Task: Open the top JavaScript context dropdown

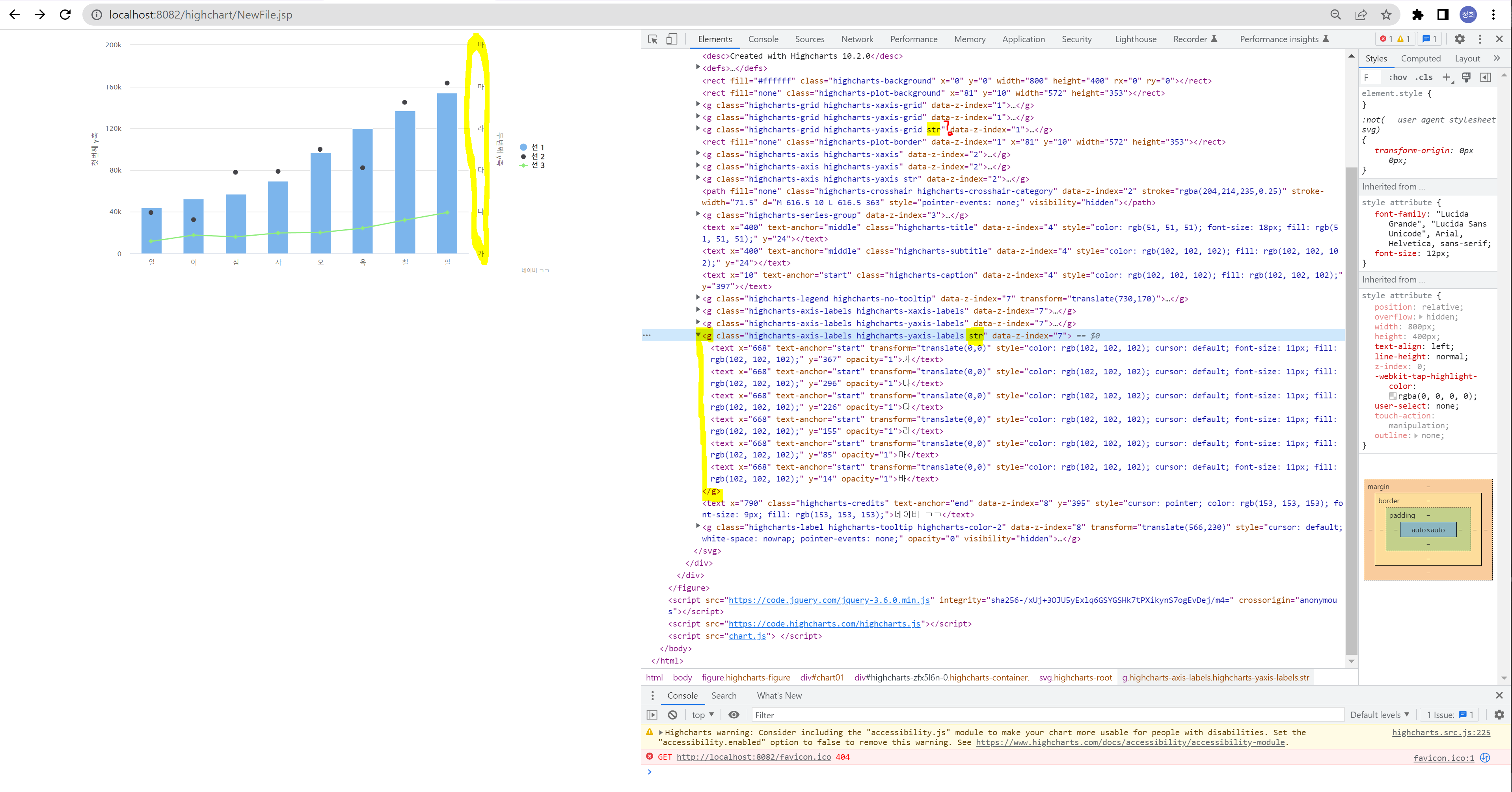Action: [x=702, y=714]
